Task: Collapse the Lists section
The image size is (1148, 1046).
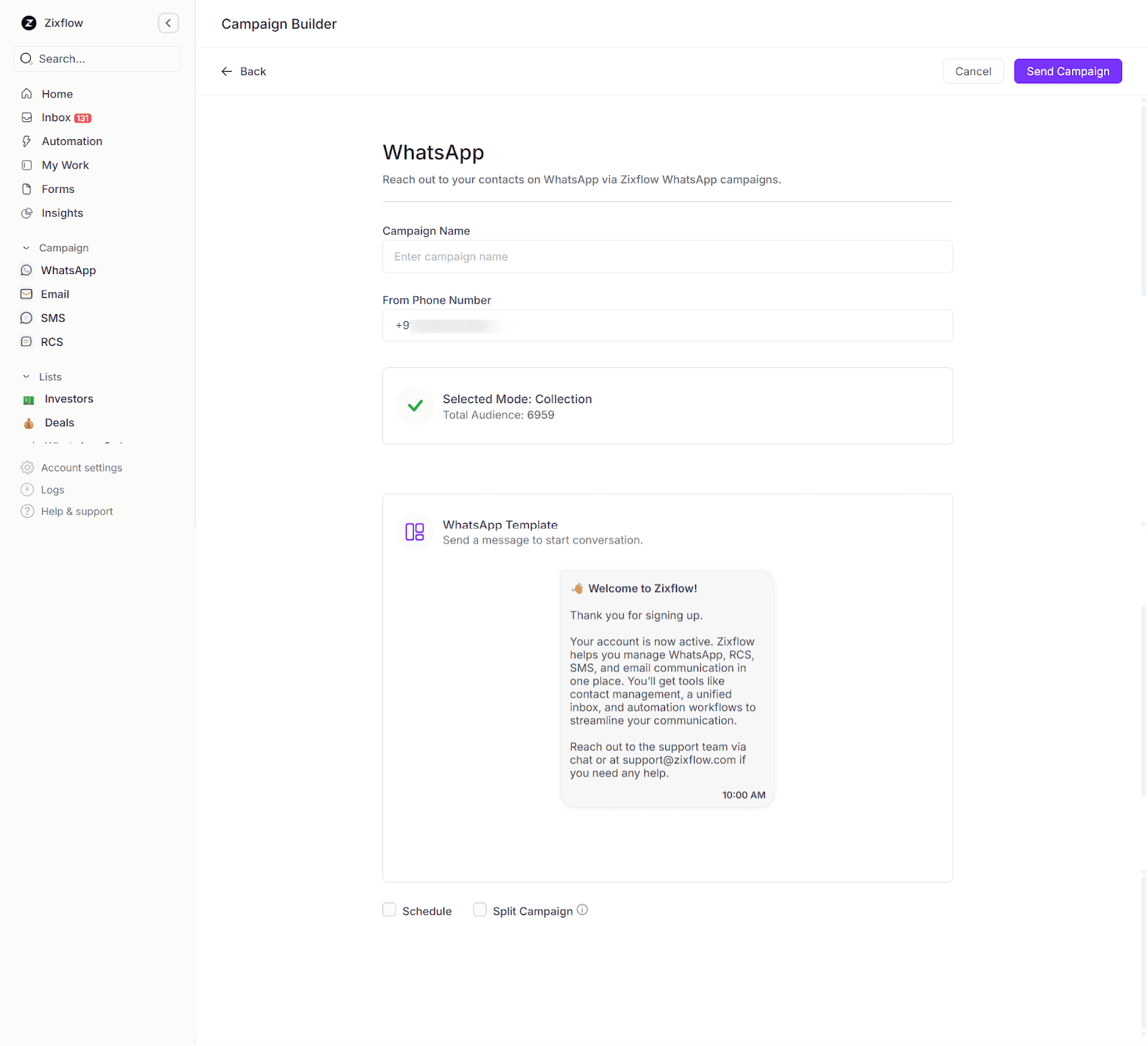Action: click(27, 376)
